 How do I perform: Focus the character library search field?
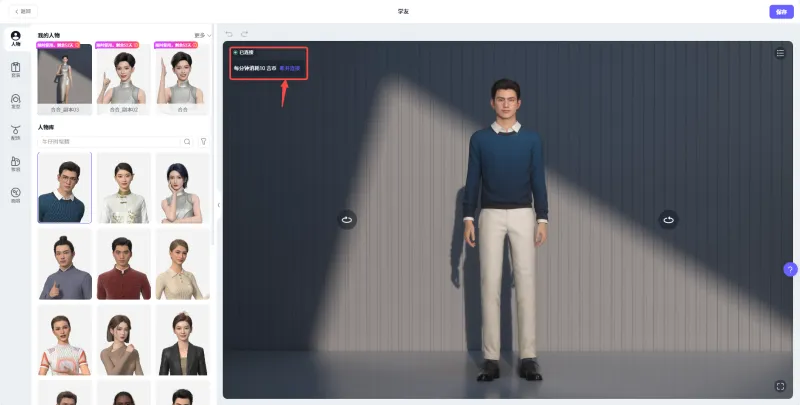coord(109,142)
